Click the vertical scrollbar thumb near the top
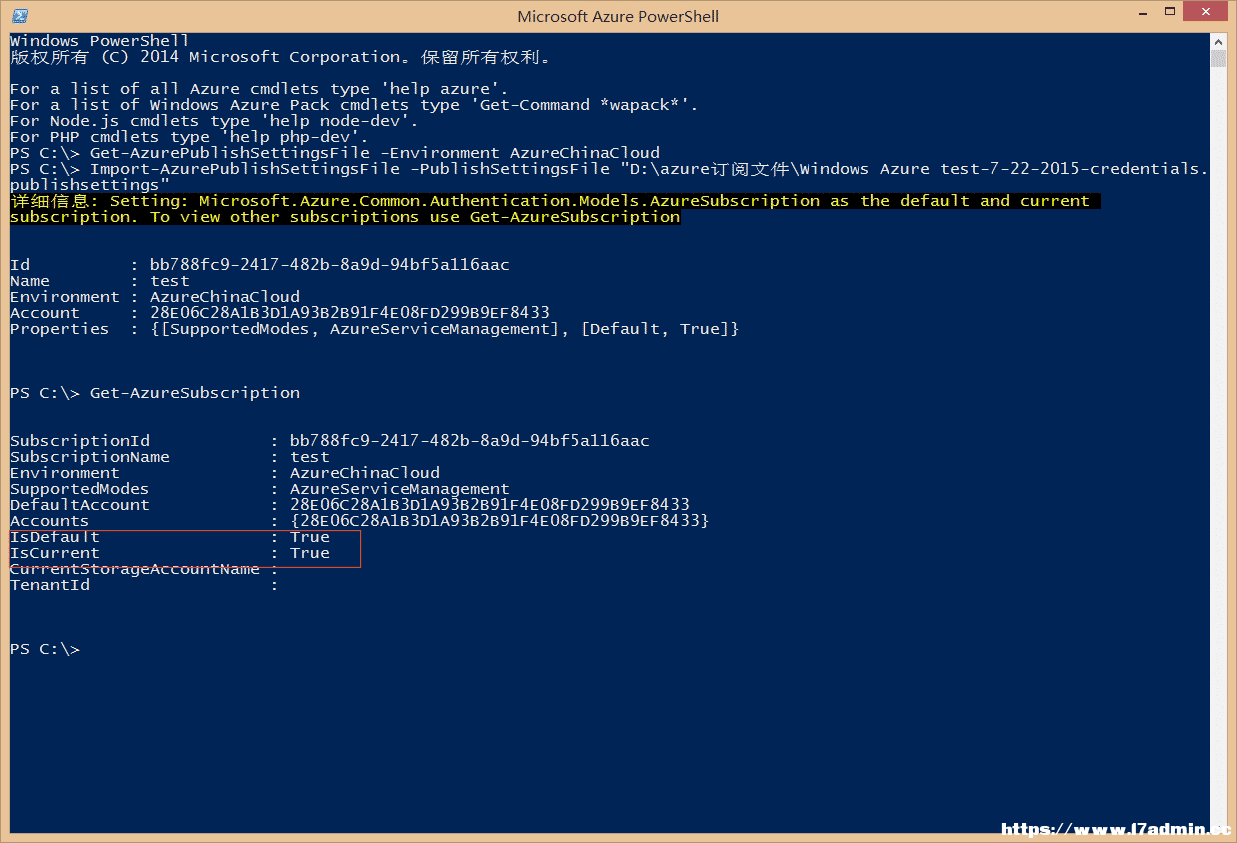1237x843 pixels. pos(1217,58)
